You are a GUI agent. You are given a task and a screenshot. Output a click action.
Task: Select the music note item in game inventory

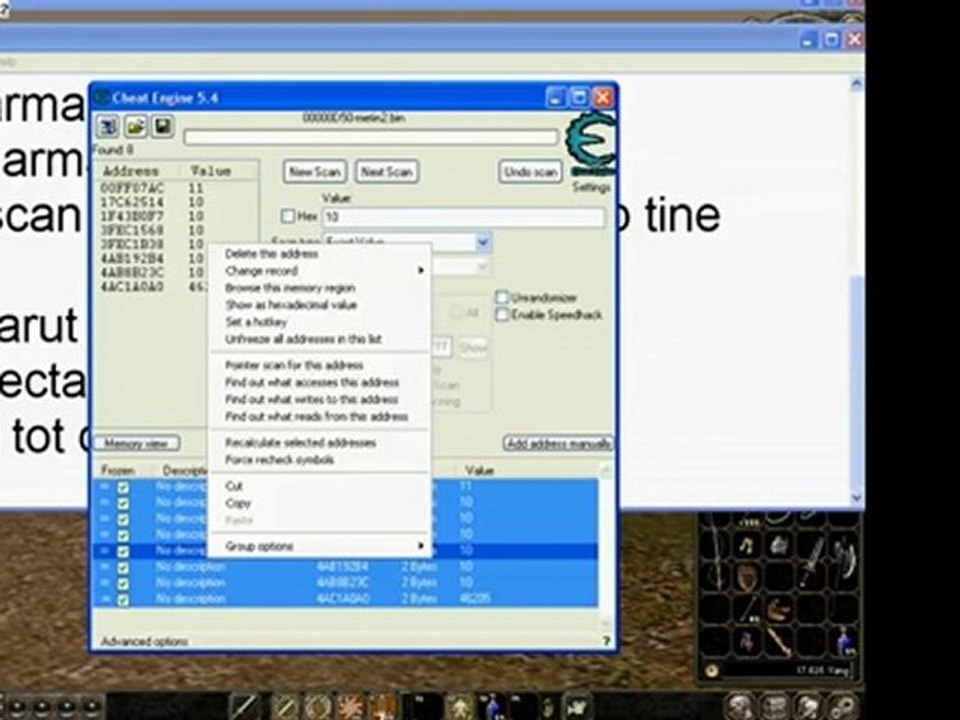pyautogui.click(x=745, y=544)
